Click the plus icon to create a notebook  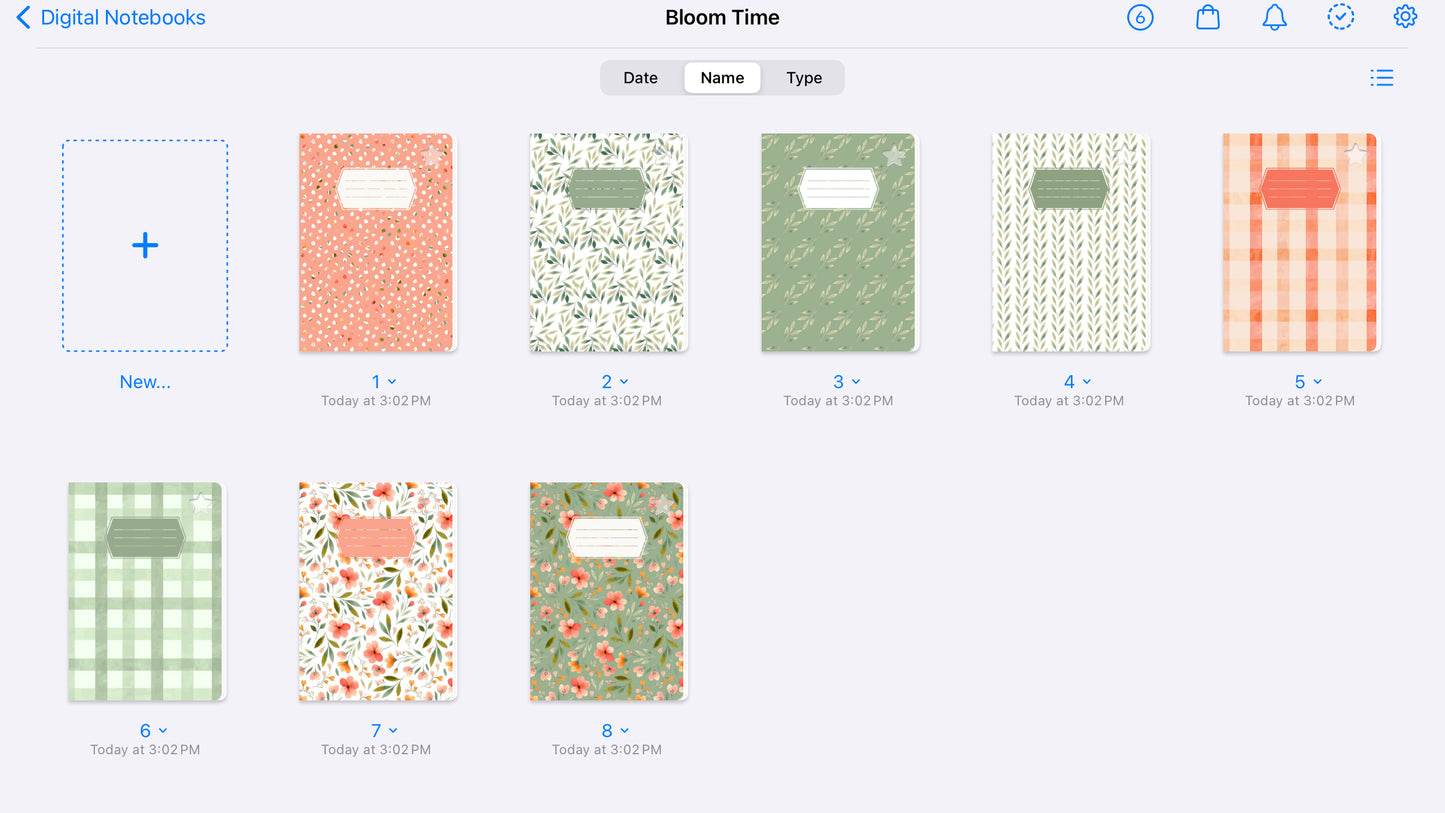pyautogui.click(x=144, y=244)
